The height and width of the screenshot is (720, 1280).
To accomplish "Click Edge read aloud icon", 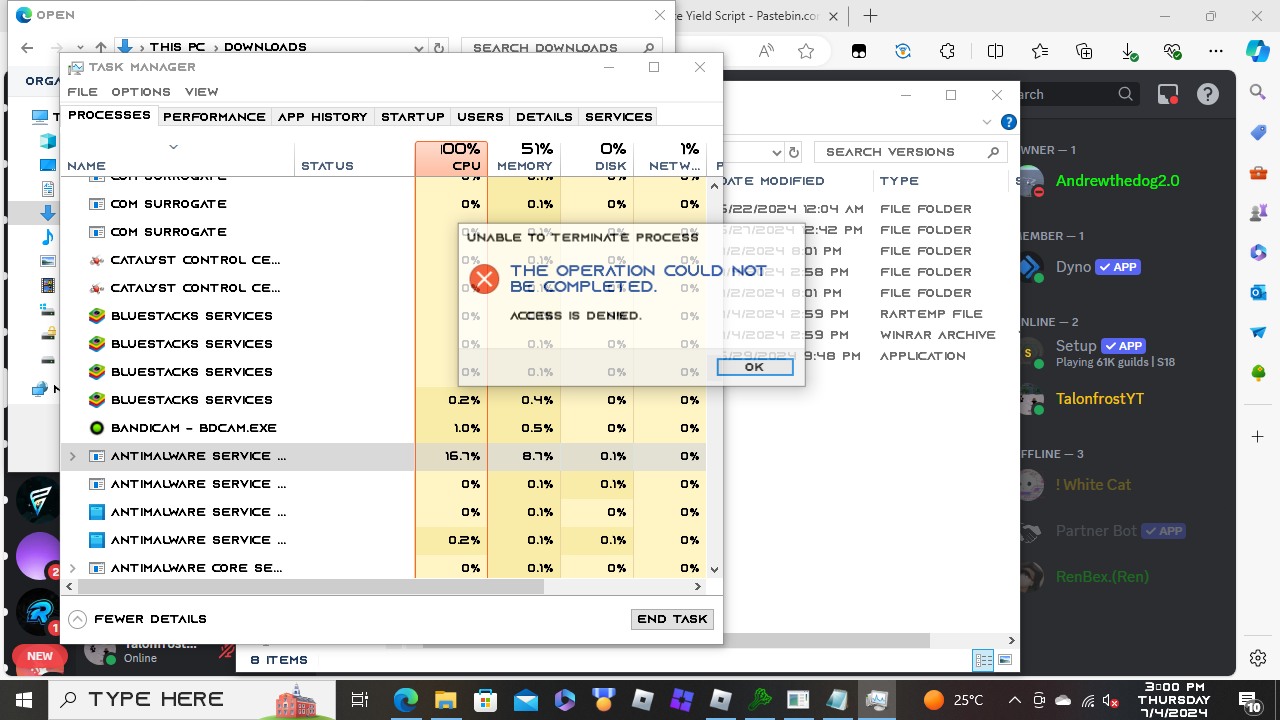I will (766, 51).
